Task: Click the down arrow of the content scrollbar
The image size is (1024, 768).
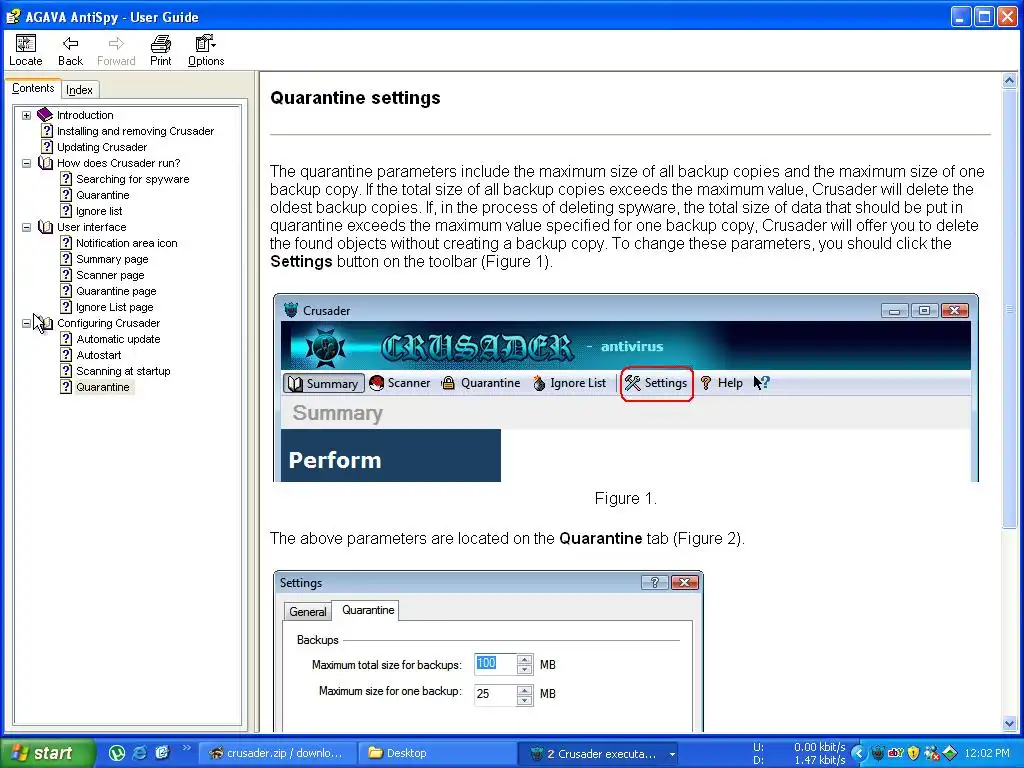Action: [x=1009, y=723]
